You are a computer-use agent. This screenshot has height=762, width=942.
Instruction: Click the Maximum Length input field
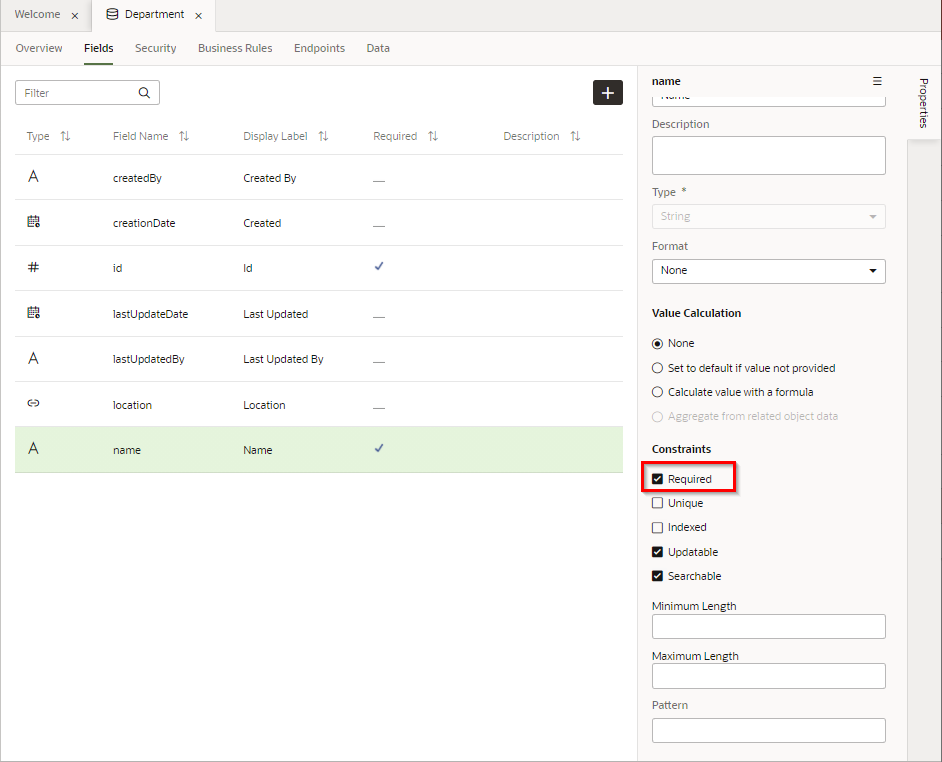pos(768,676)
